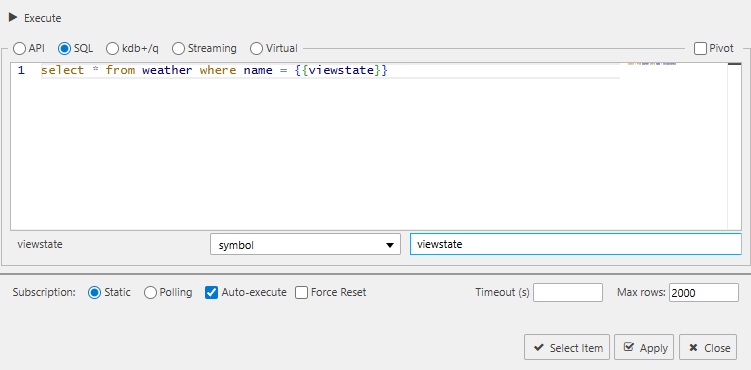Select the Virtual radio option
This screenshot has width=751, height=370.
pyautogui.click(x=257, y=48)
